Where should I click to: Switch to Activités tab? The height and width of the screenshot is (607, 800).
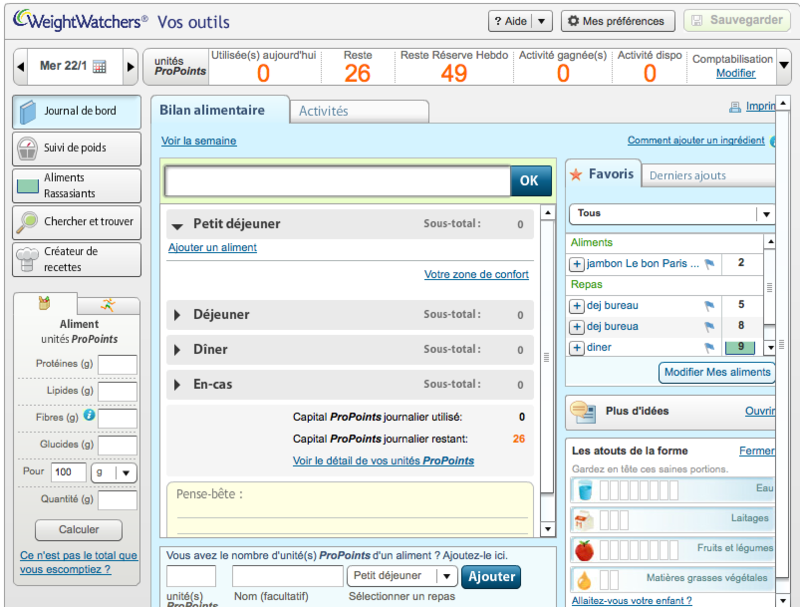pos(359,111)
